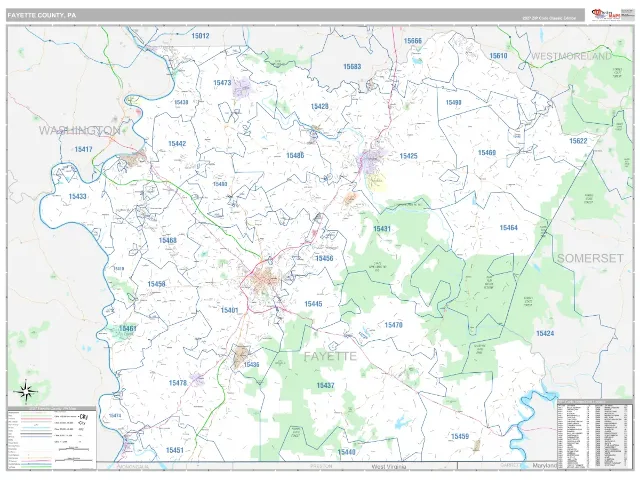Select ZIP code label 15464
640x480 pixels.
[x=509, y=228]
